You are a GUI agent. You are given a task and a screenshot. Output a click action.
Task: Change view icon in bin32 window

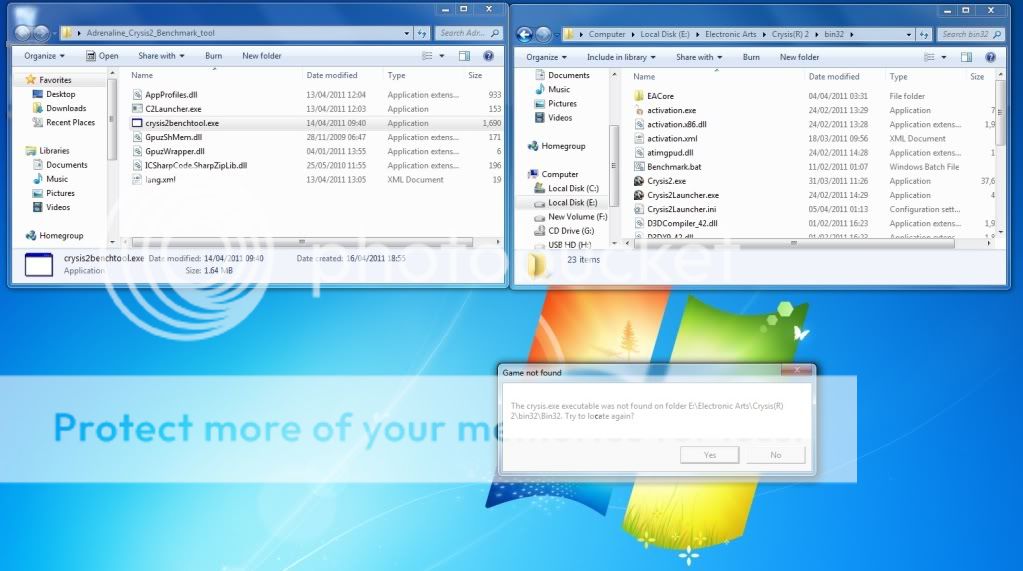[x=929, y=57]
